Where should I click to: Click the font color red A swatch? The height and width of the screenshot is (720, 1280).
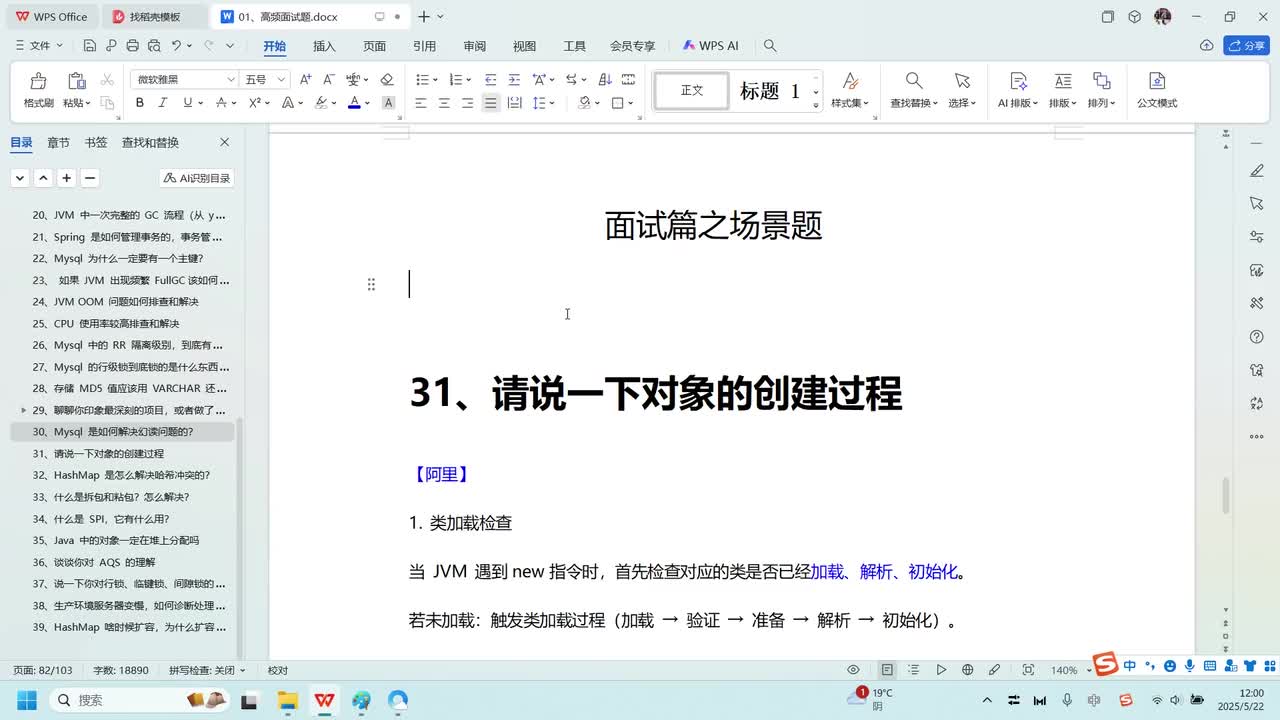353,103
